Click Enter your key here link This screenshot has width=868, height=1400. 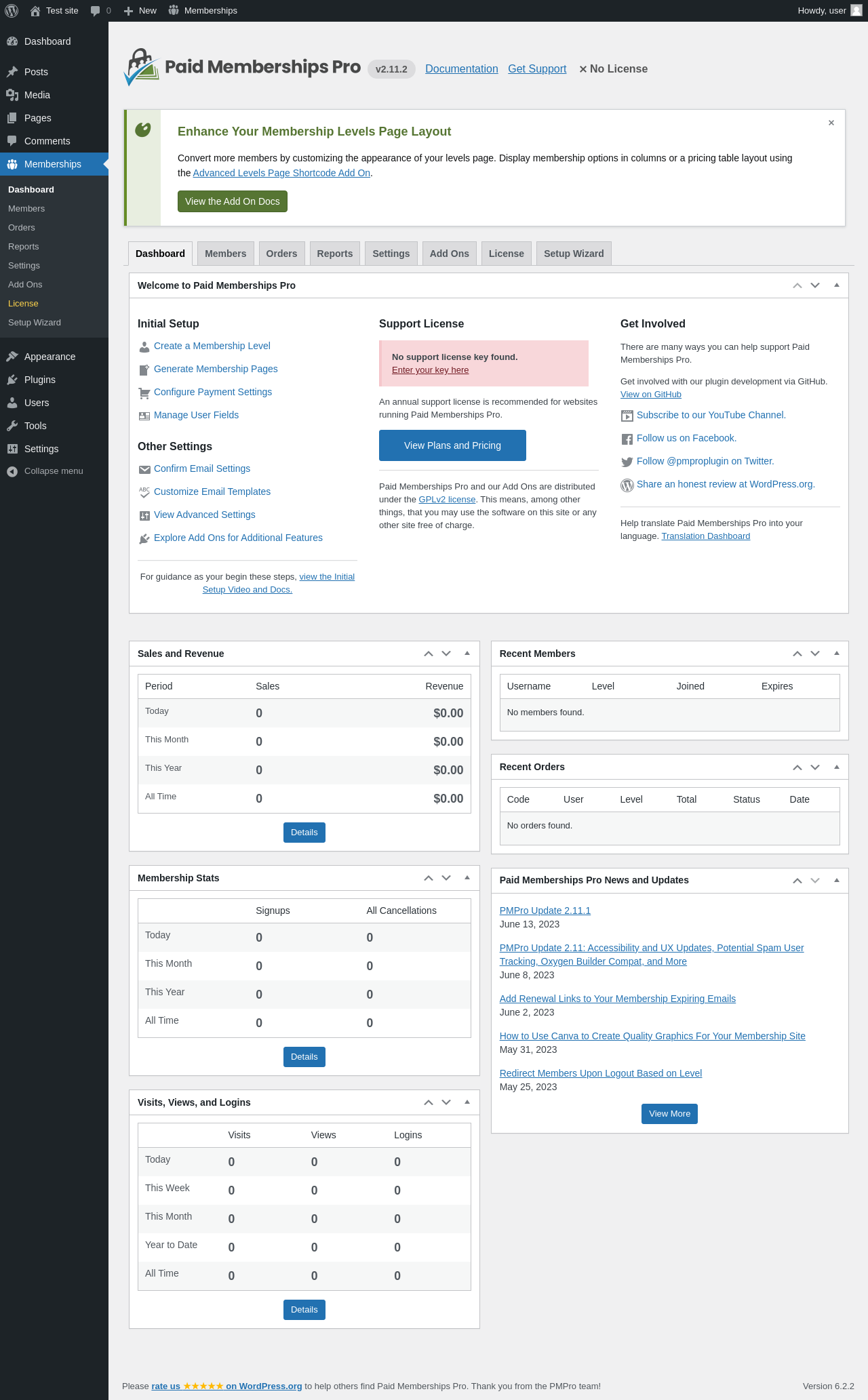pos(431,370)
